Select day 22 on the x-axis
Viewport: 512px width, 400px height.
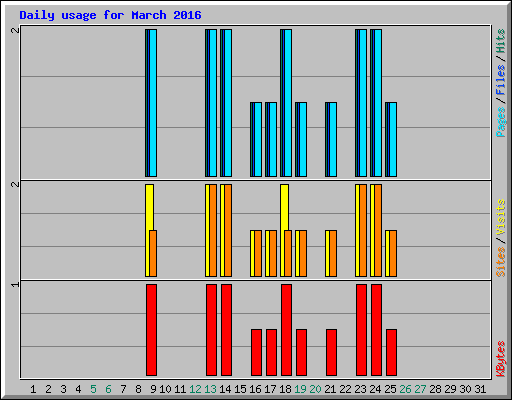tap(345, 389)
